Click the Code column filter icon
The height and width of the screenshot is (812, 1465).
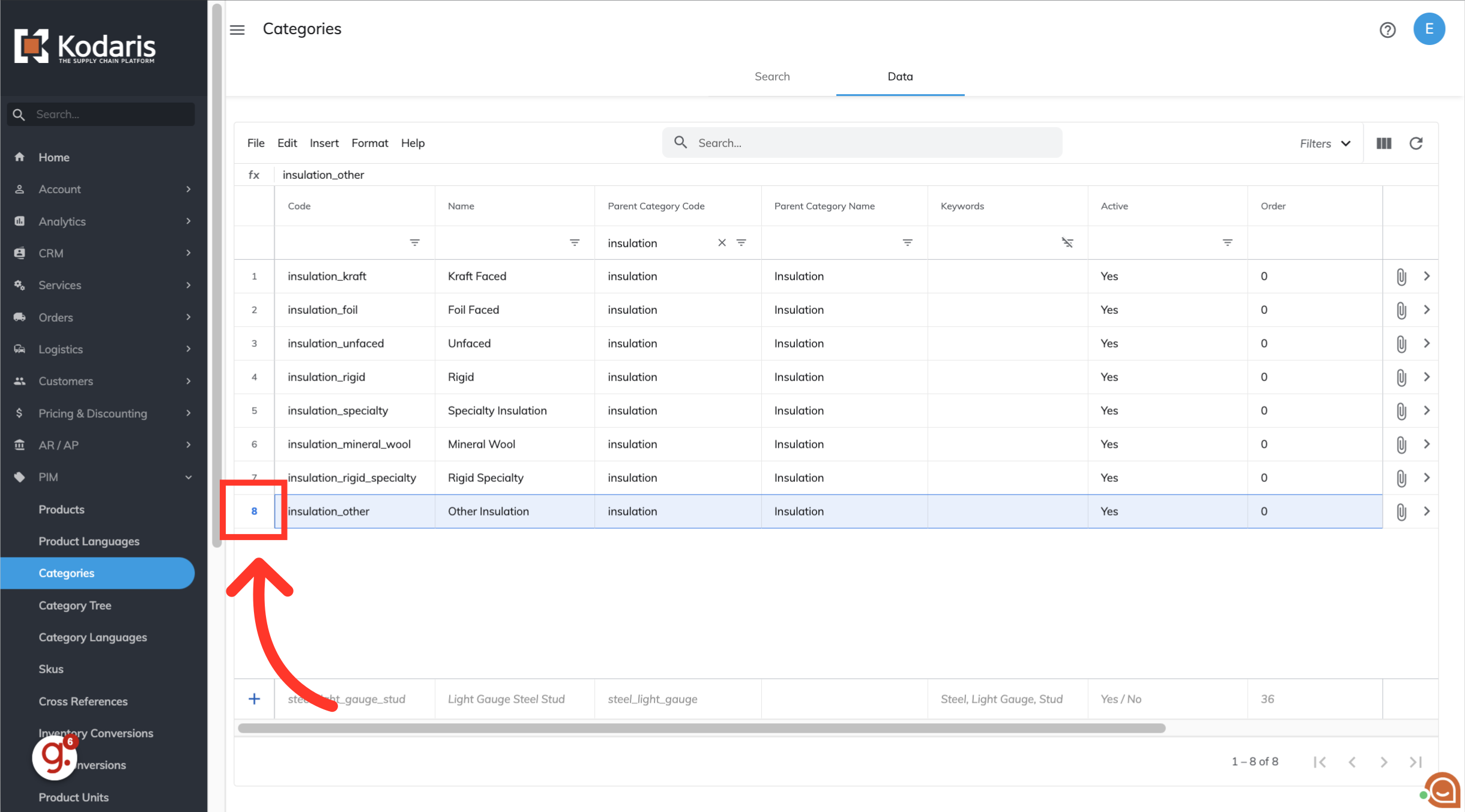414,242
